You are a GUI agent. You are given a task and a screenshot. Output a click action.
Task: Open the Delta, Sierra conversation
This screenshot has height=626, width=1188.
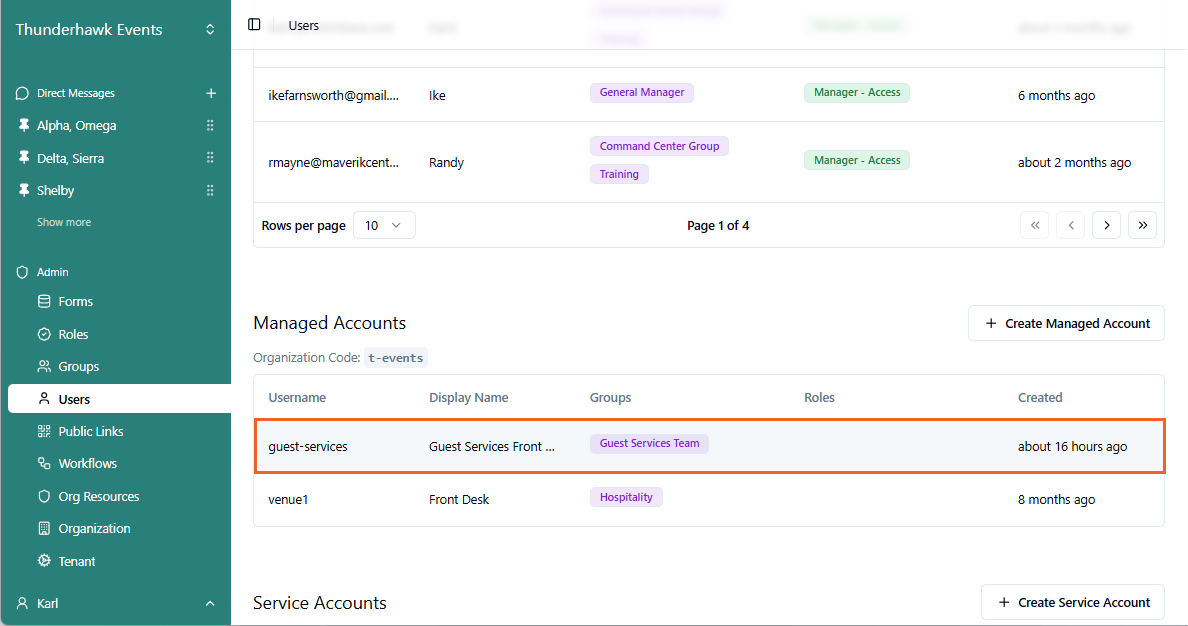pos(70,158)
